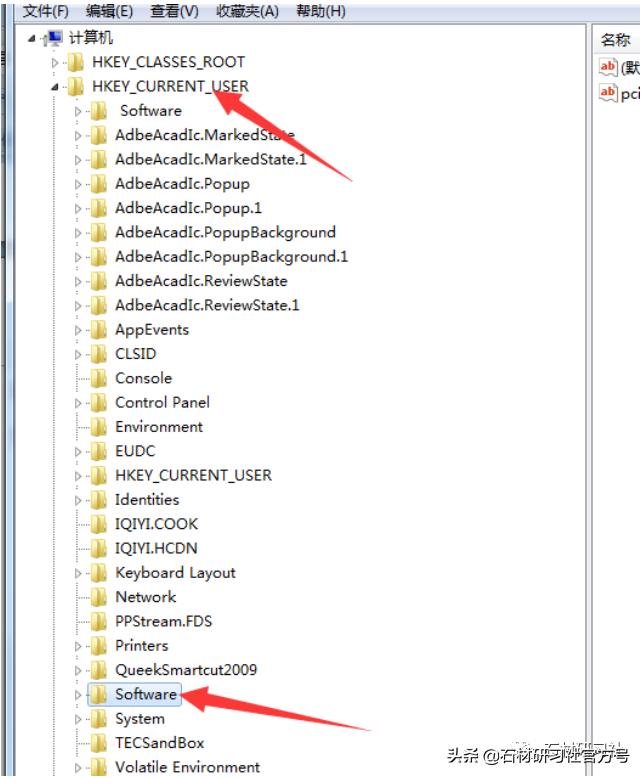Image resolution: width=644 pixels, height=778 pixels.
Task: Expand CLSID key arrow
Action: tap(78, 354)
